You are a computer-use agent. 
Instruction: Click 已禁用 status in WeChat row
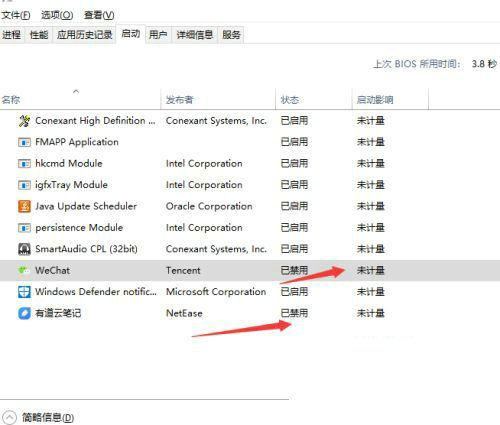pos(294,270)
